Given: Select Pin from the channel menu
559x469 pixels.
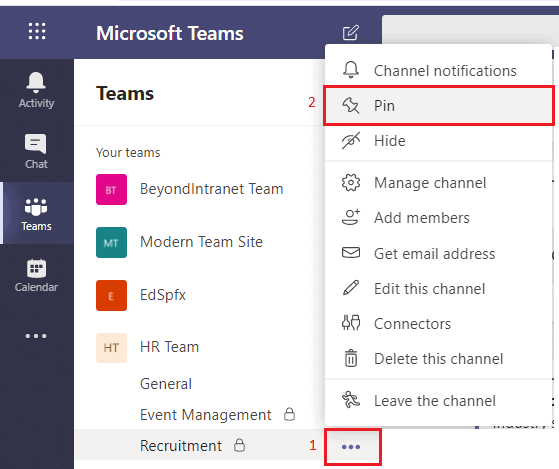Looking at the screenshot, I should tap(439, 106).
